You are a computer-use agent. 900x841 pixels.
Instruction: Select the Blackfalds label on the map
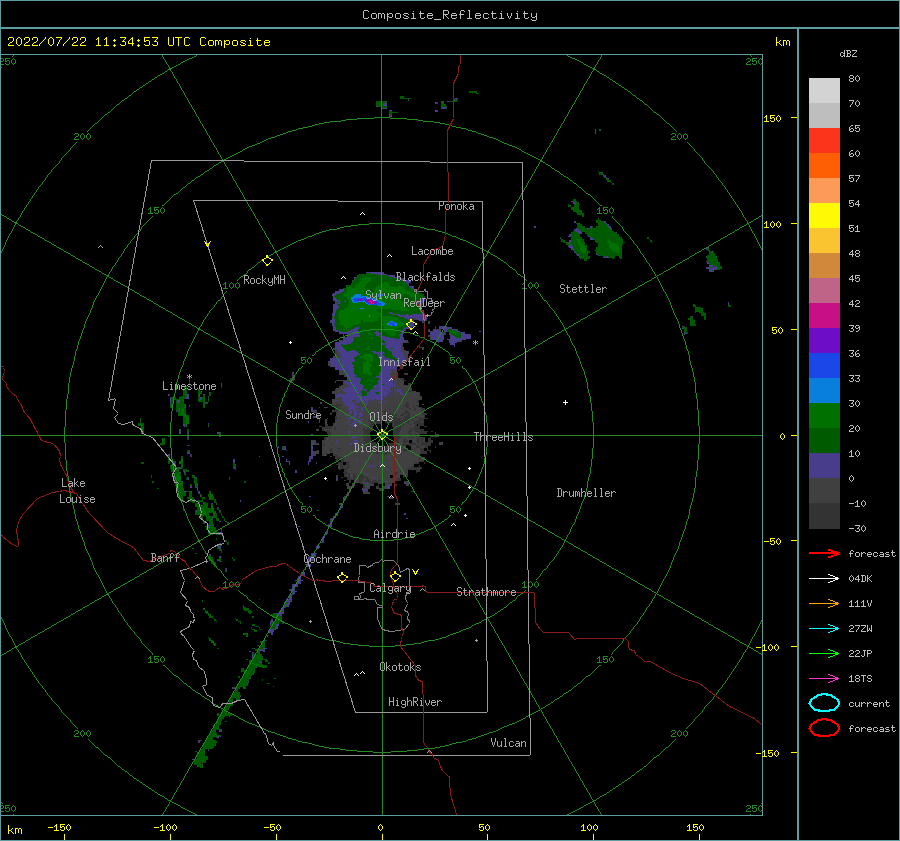[x=425, y=277]
